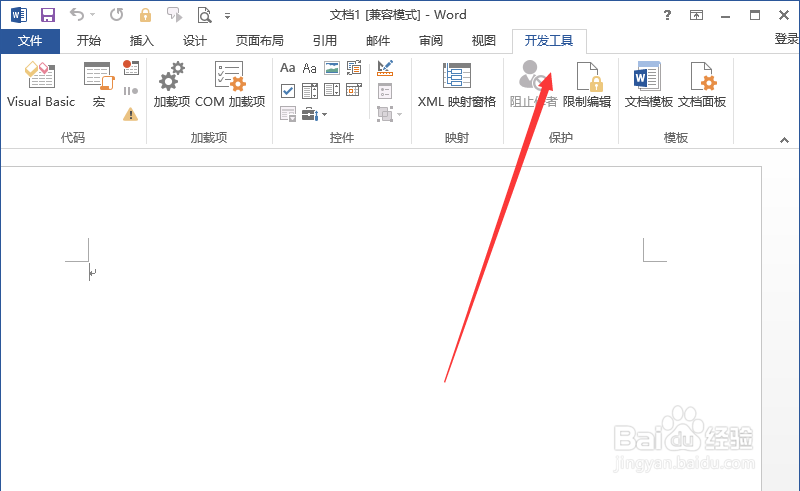
Task: Switch to the 开始 tab
Action: point(89,41)
